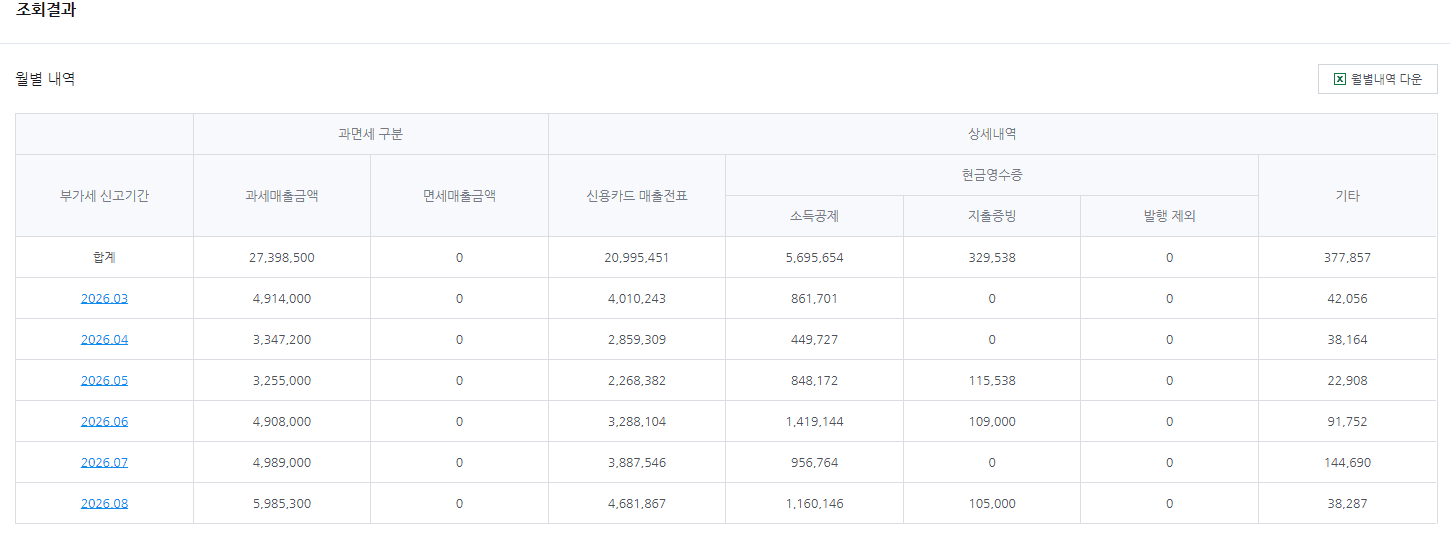Select total 소득공제 value 5,695,654
The width and height of the screenshot is (1450, 535).
tap(814, 257)
